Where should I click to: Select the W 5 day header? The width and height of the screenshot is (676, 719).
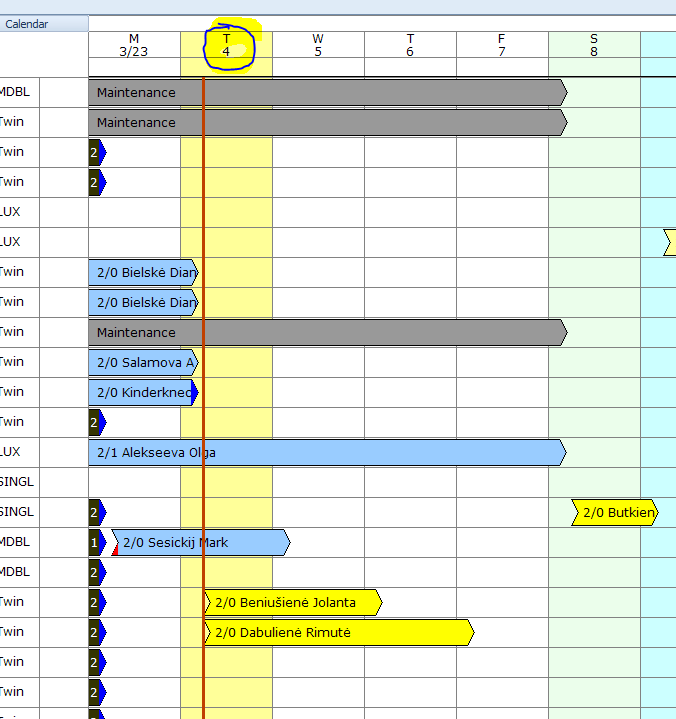(318, 45)
